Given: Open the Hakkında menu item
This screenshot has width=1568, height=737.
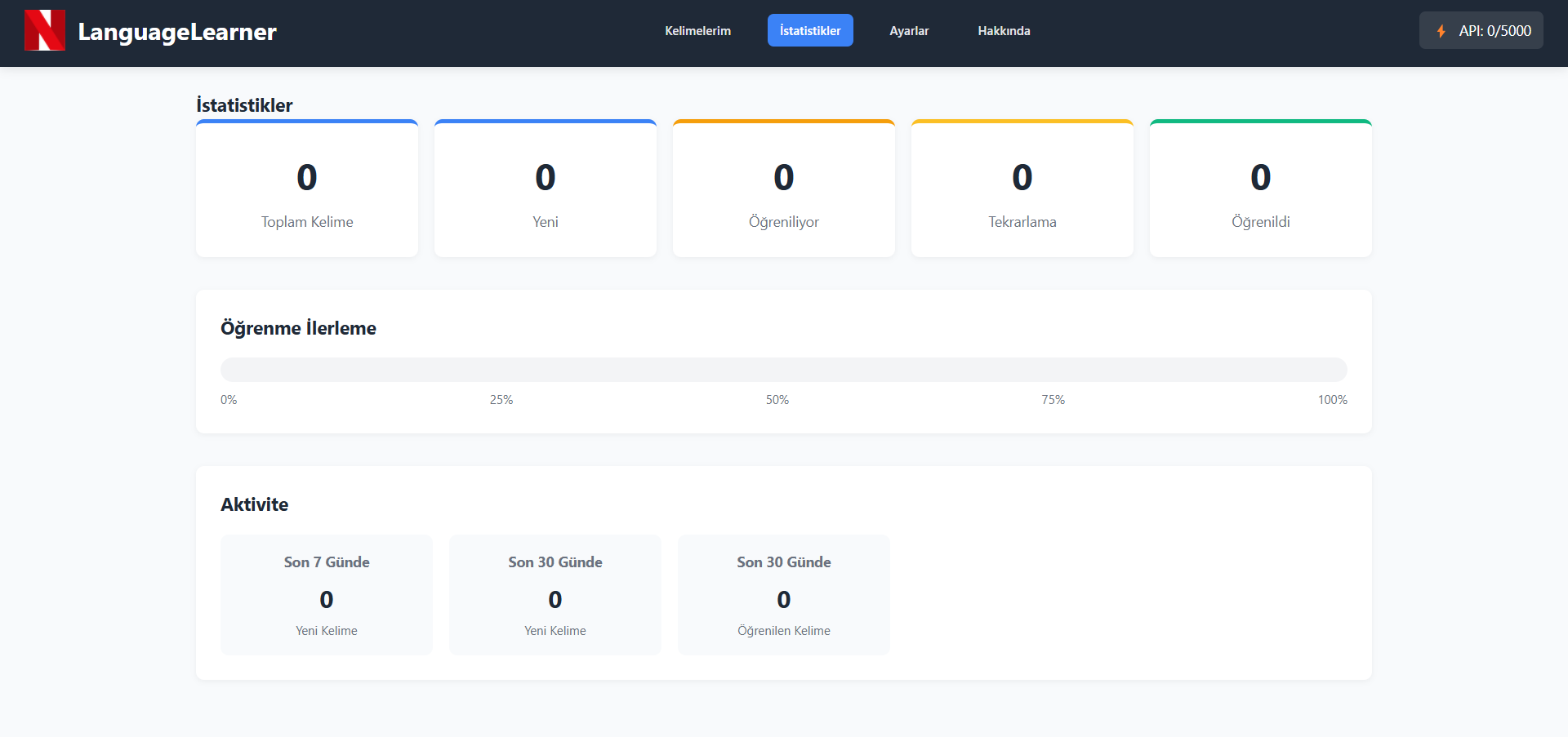Looking at the screenshot, I should pos(1004,31).
